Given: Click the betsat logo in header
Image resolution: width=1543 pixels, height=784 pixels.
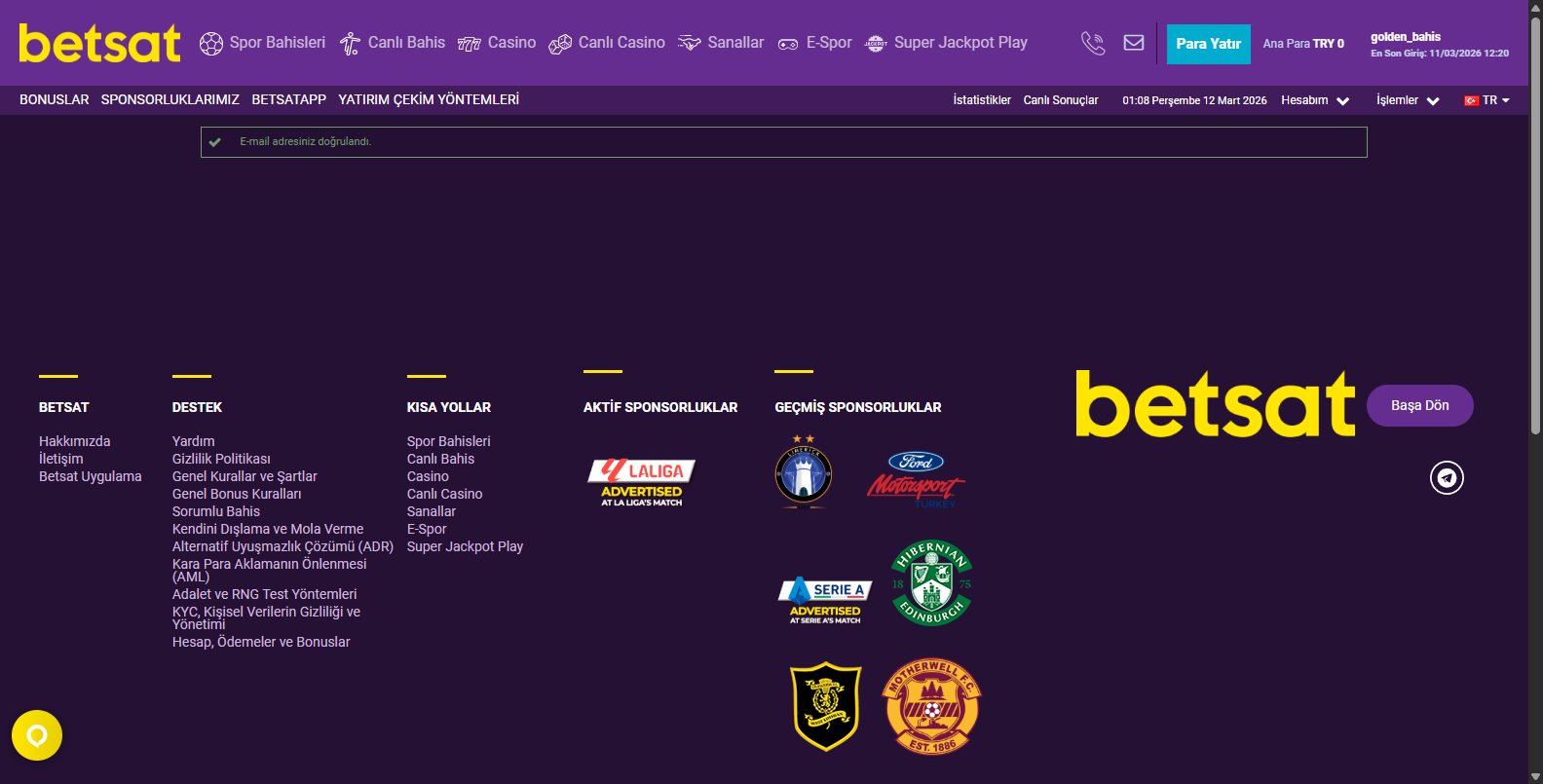Looking at the screenshot, I should pos(99,43).
